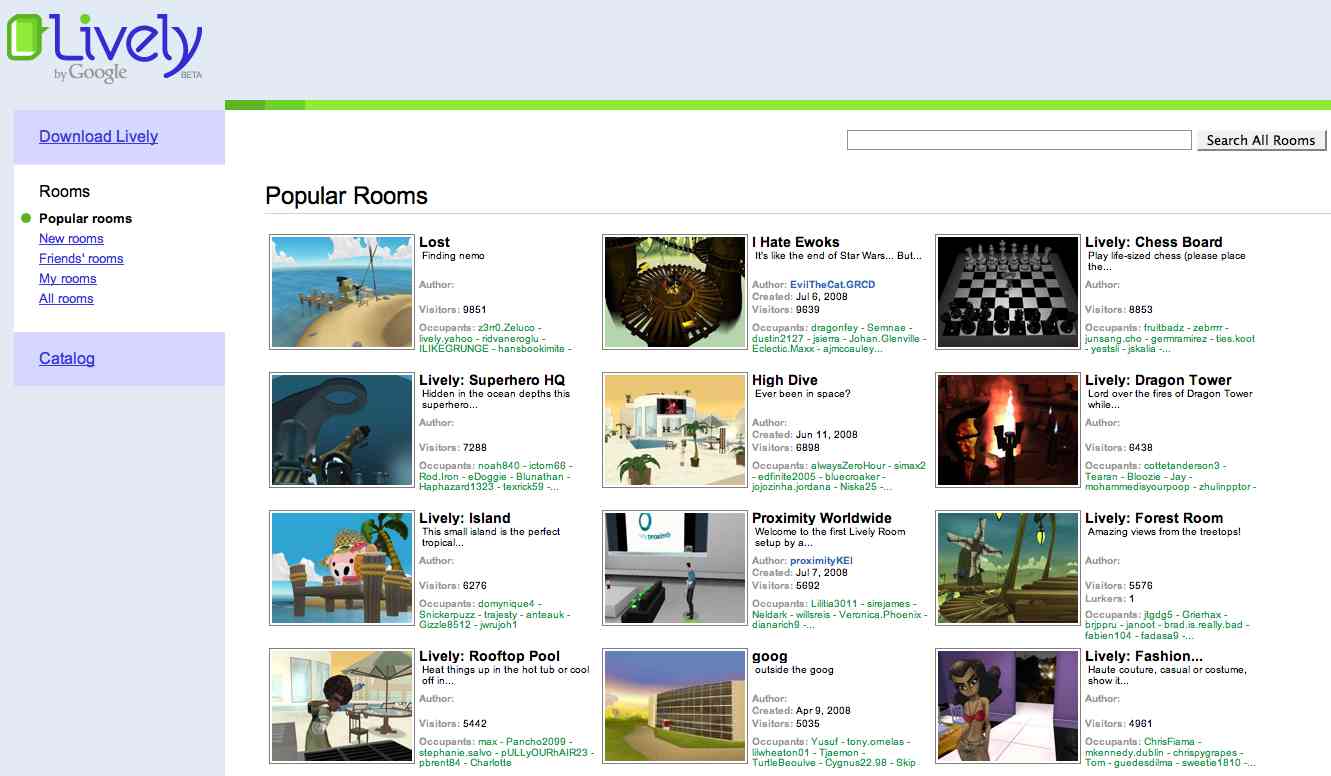
Task: Click the High Dive room title
Action: click(x=785, y=380)
